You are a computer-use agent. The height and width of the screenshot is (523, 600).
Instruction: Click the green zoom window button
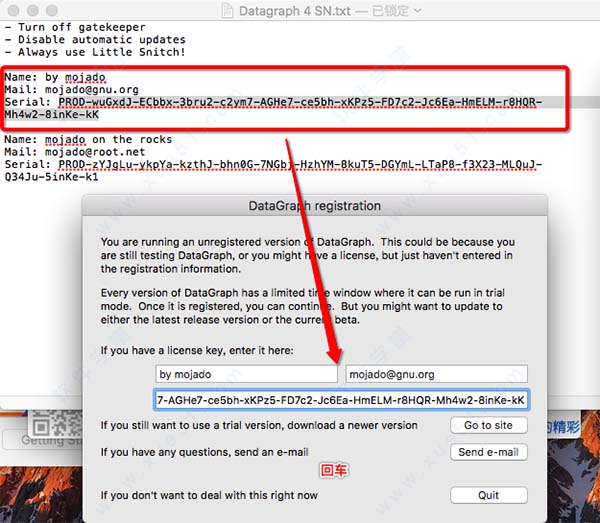(52, 10)
